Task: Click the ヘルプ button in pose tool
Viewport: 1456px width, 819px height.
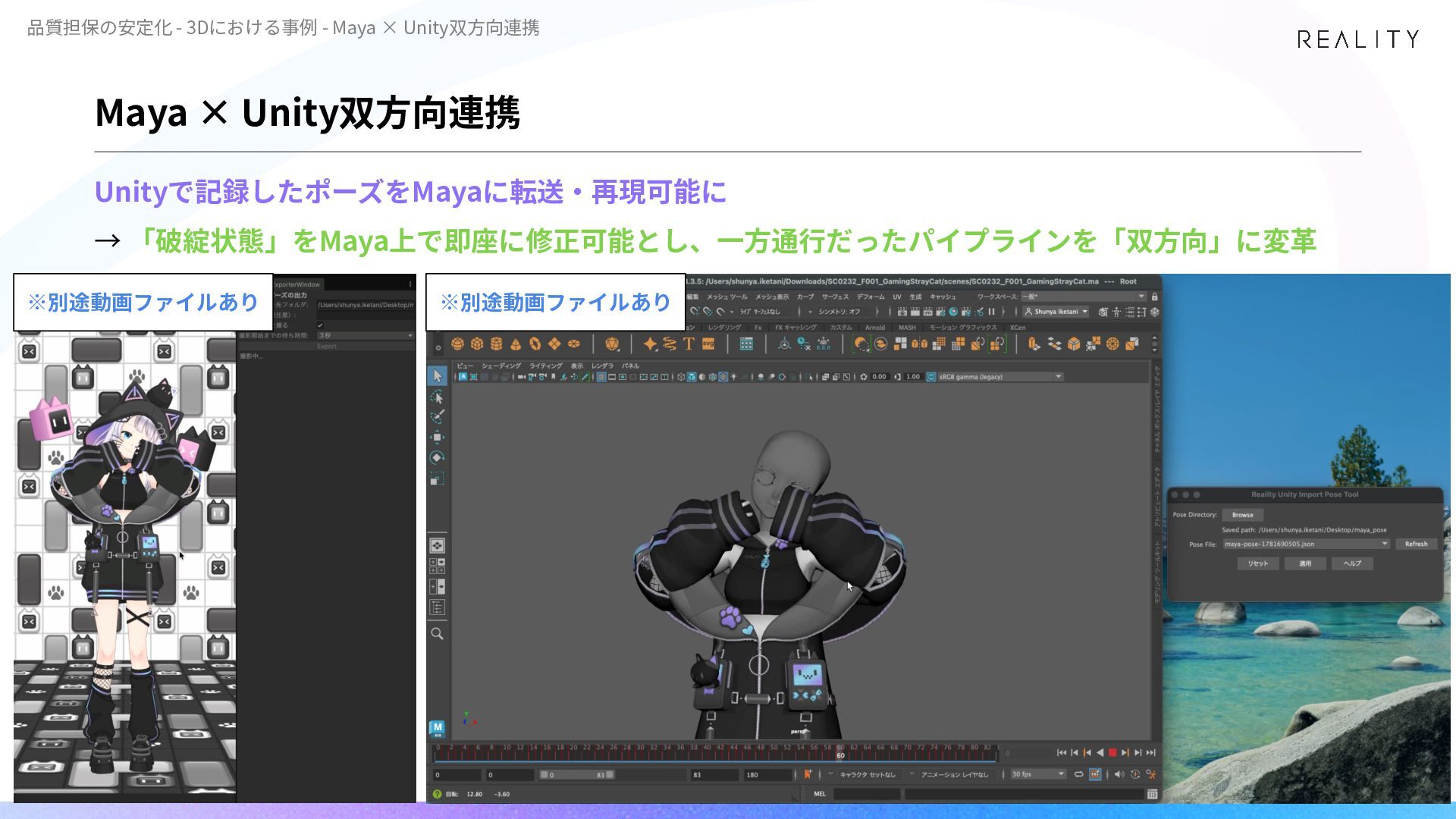Action: tap(1352, 563)
